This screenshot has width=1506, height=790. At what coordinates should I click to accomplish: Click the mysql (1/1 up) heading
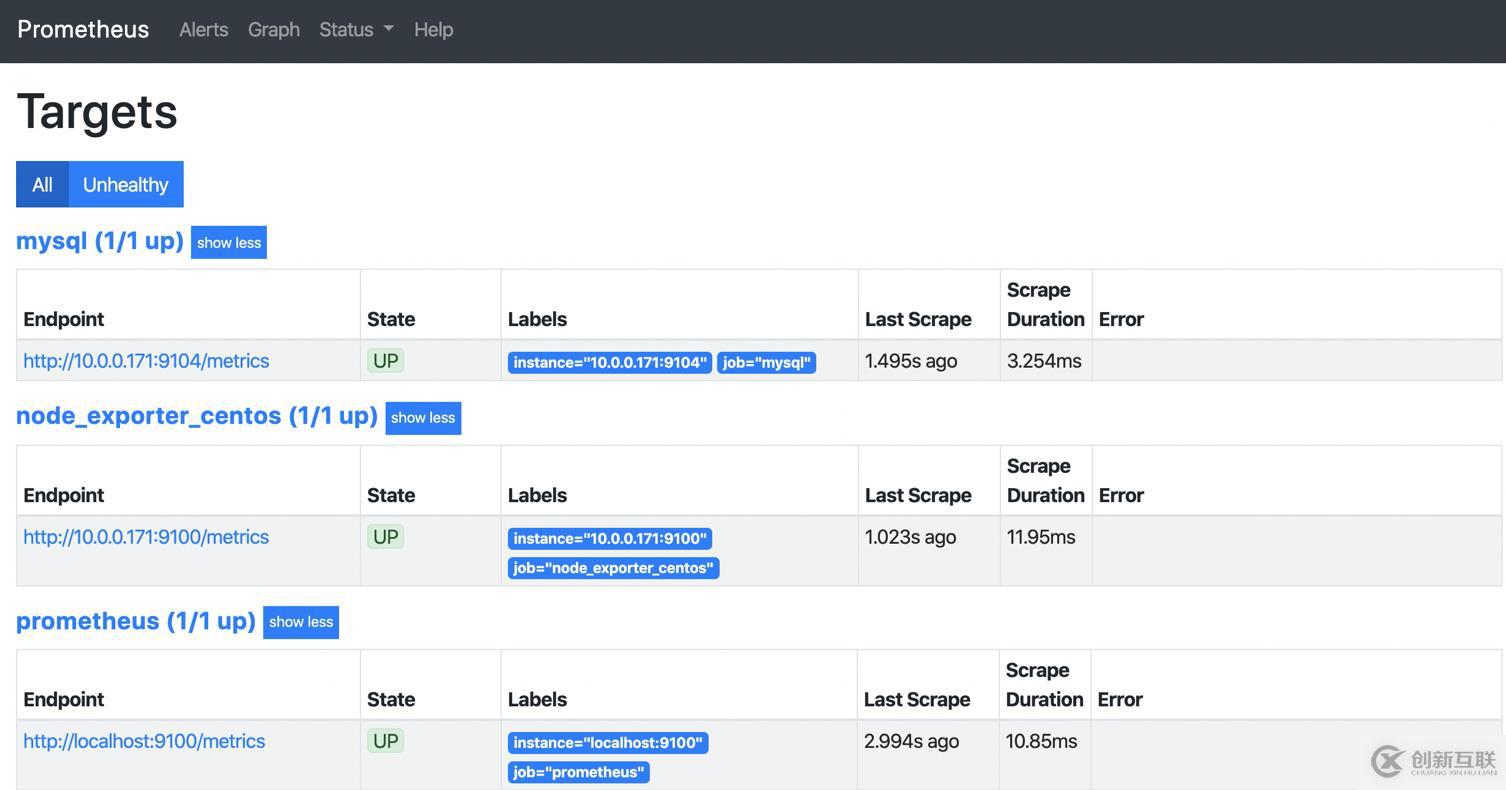100,241
